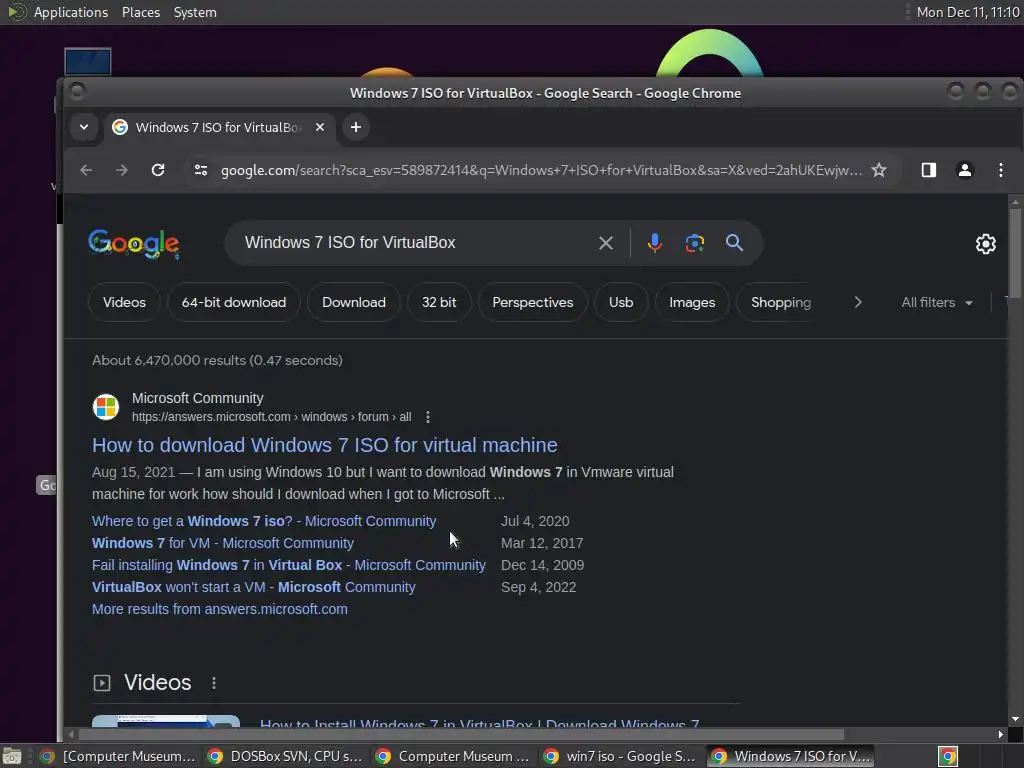The height and width of the screenshot is (768, 1024).
Task: Open more options for Microsoft Community result
Action: (x=428, y=417)
